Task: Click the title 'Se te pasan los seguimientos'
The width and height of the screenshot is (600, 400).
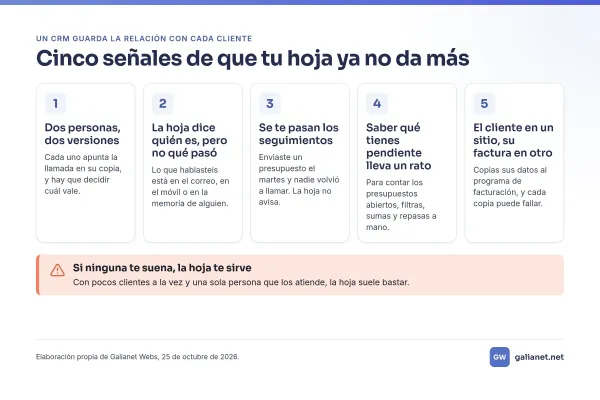Action: [298, 134]
